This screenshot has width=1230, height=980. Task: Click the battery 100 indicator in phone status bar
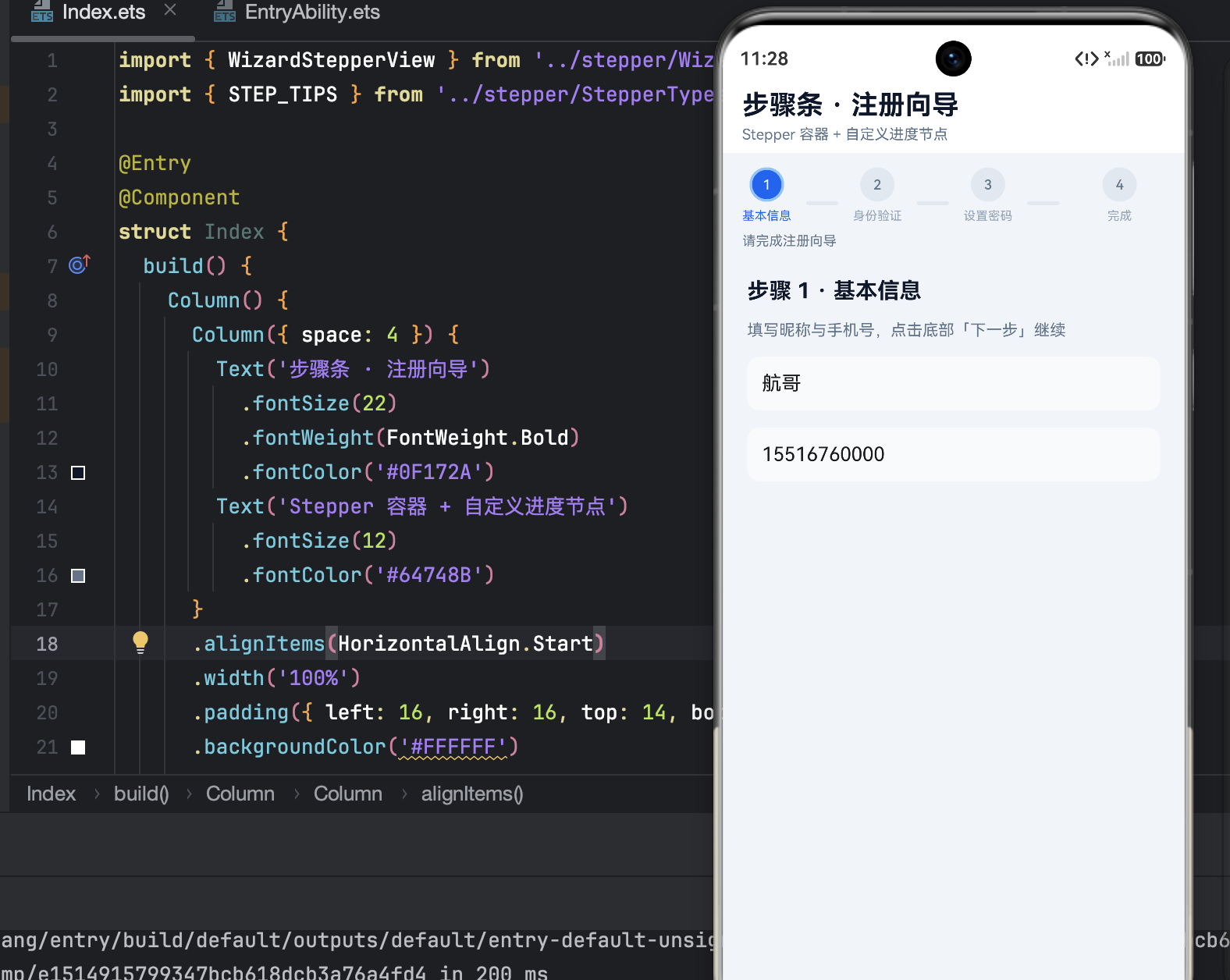[1150, 59]
